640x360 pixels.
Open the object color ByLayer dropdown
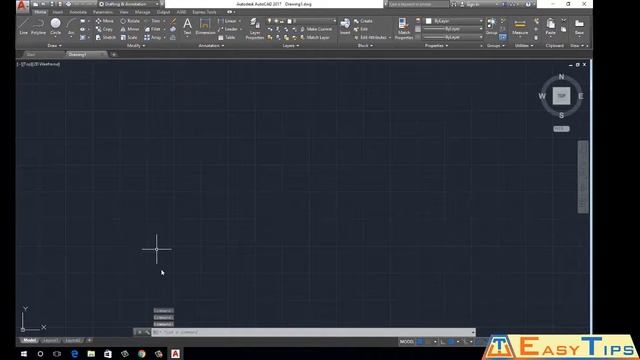click(x=454, y=21)
